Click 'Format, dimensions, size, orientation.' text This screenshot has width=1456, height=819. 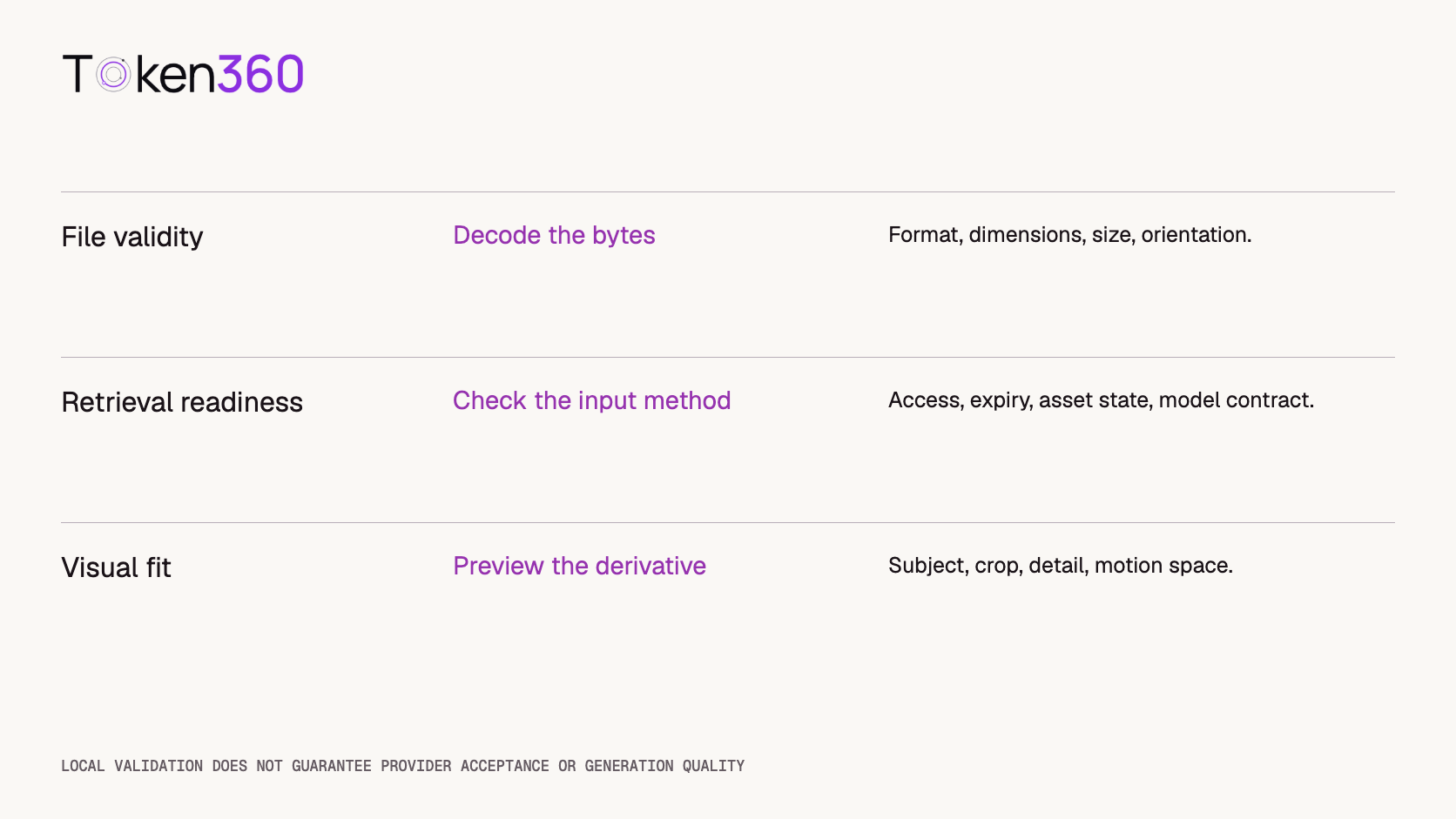tap(1070, 235)
